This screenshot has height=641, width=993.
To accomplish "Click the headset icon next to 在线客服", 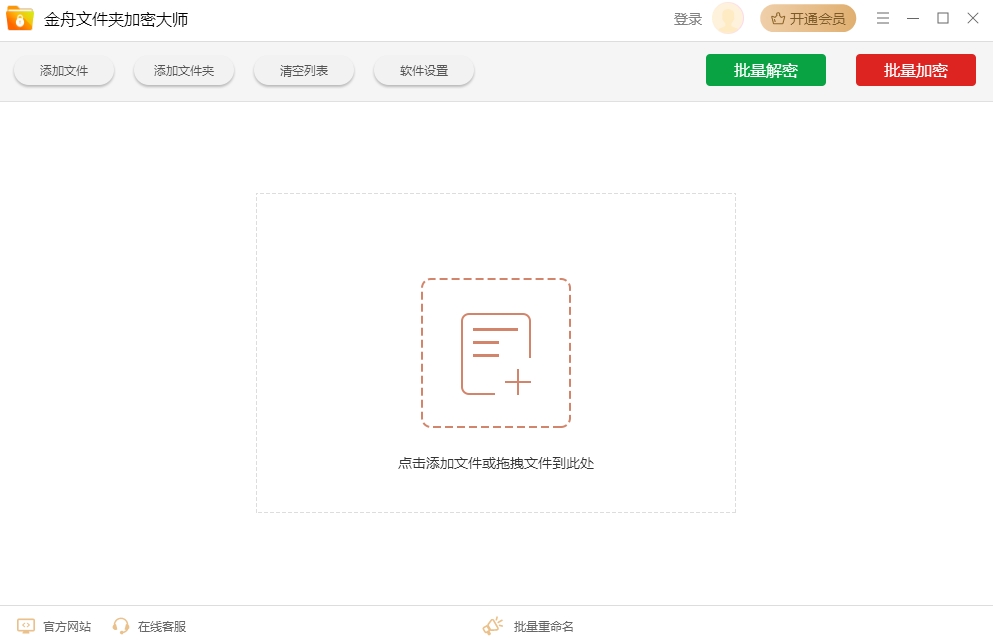I will [121, 626].
